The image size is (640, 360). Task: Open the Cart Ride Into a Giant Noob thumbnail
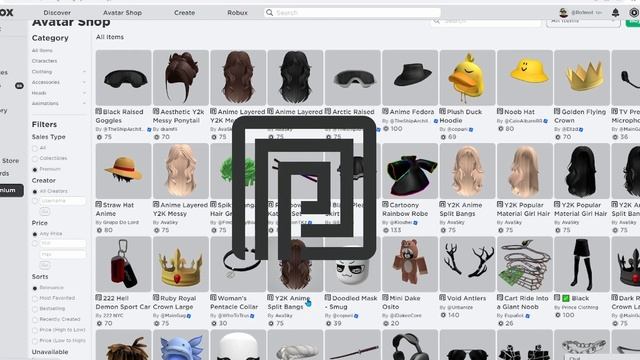pyautogui.click(x=524, y=264)
